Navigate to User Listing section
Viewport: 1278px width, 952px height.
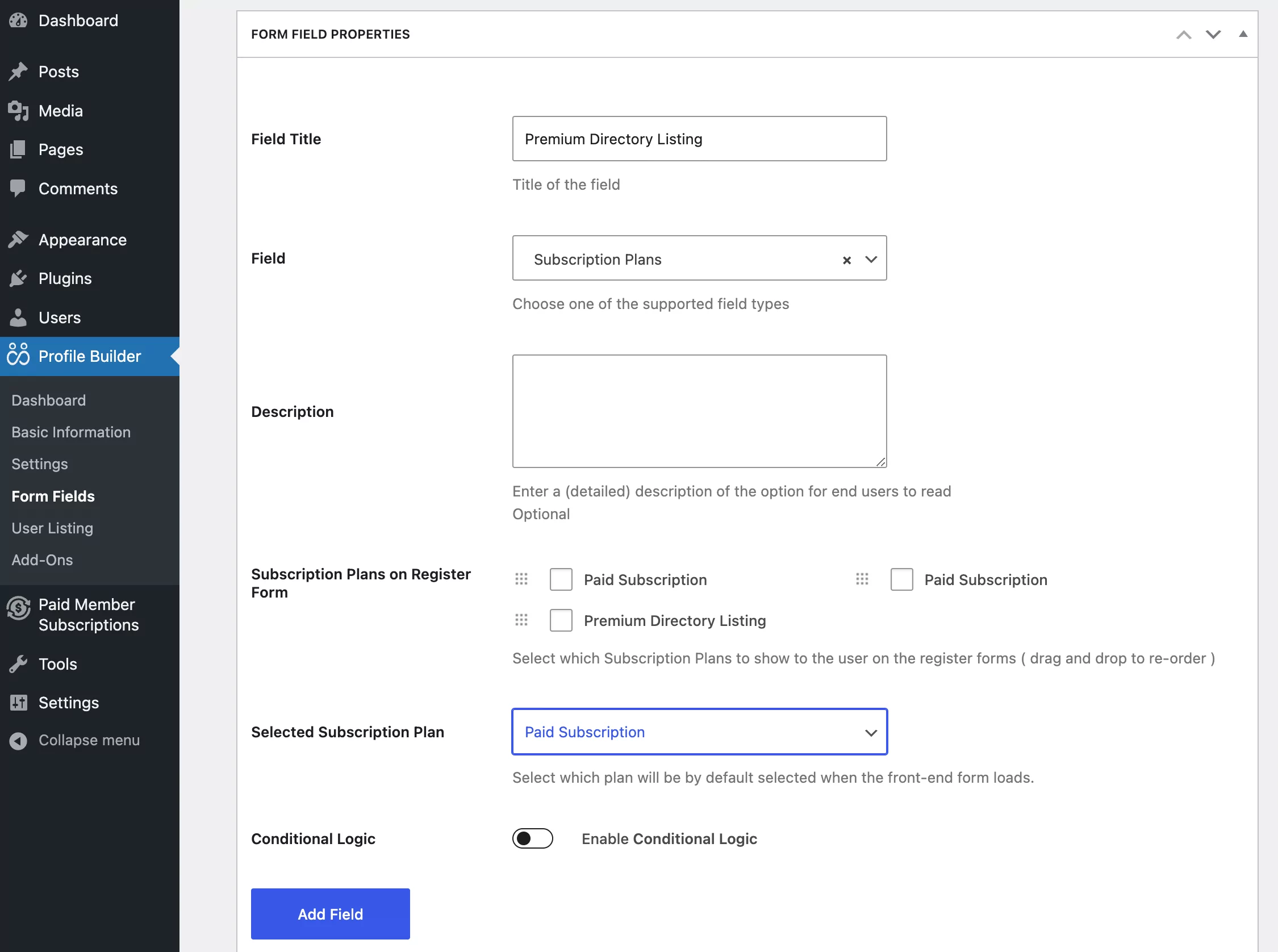point(52,527)
